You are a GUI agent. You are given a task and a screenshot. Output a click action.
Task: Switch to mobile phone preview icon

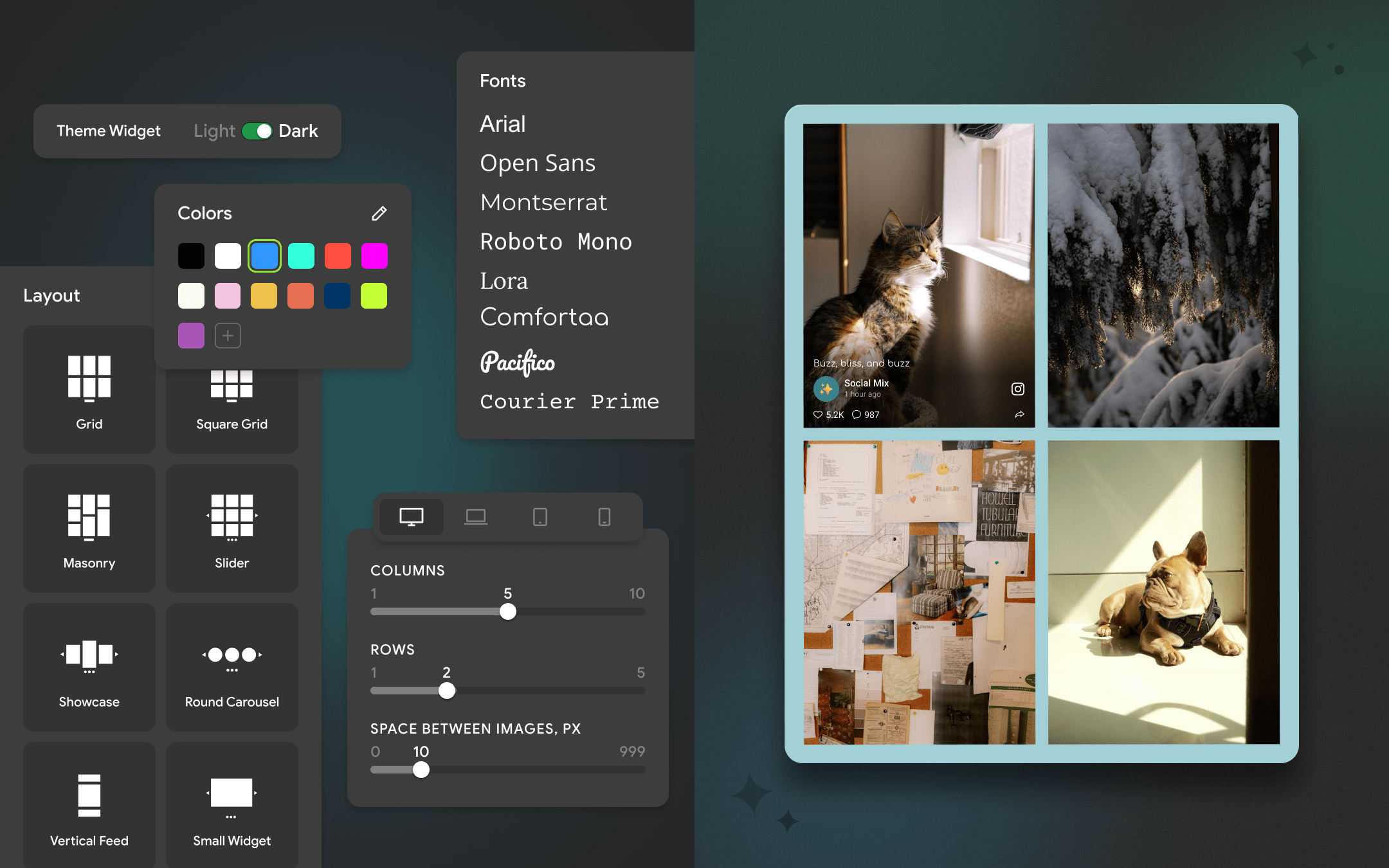603,516
